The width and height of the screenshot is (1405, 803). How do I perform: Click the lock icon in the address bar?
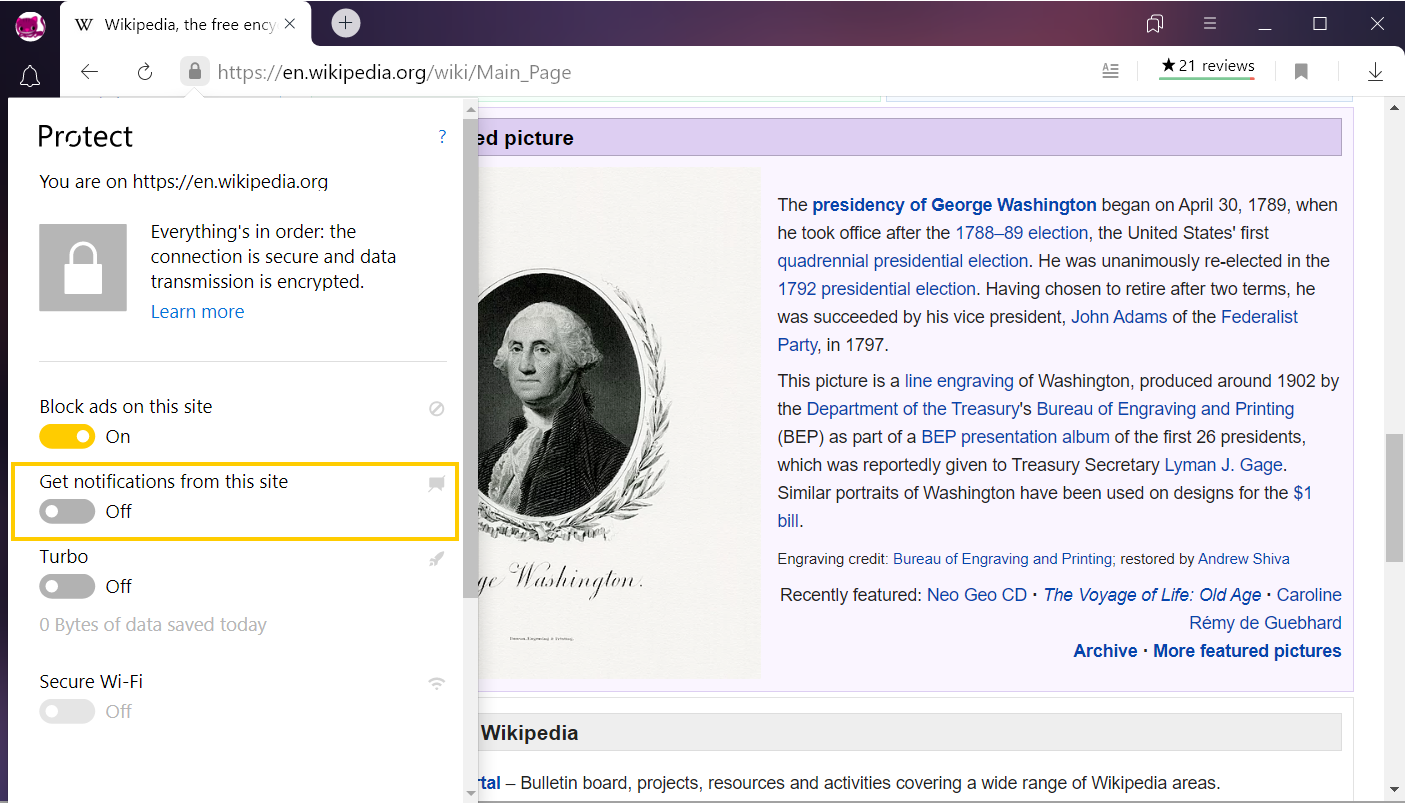(x=195, y=71)
